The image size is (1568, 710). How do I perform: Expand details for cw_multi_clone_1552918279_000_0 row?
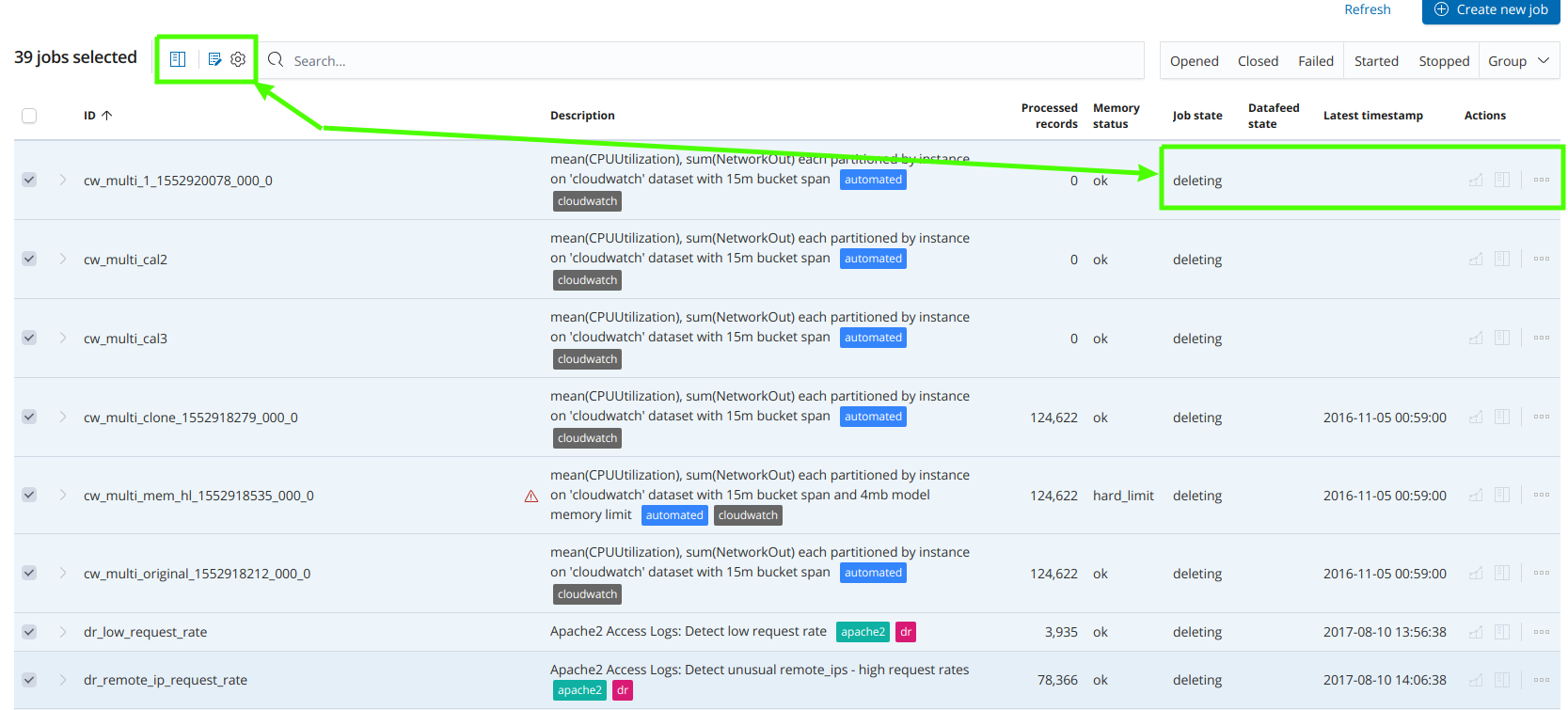tap(63, 417)
